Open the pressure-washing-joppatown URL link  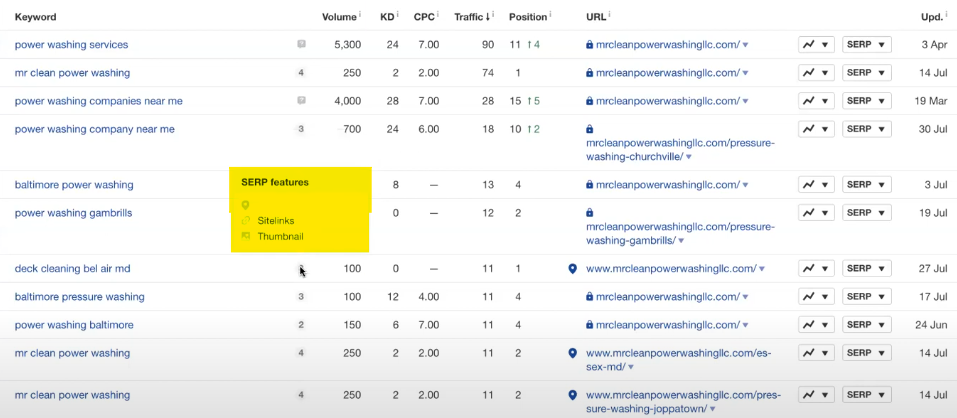[x=683, y=402]
